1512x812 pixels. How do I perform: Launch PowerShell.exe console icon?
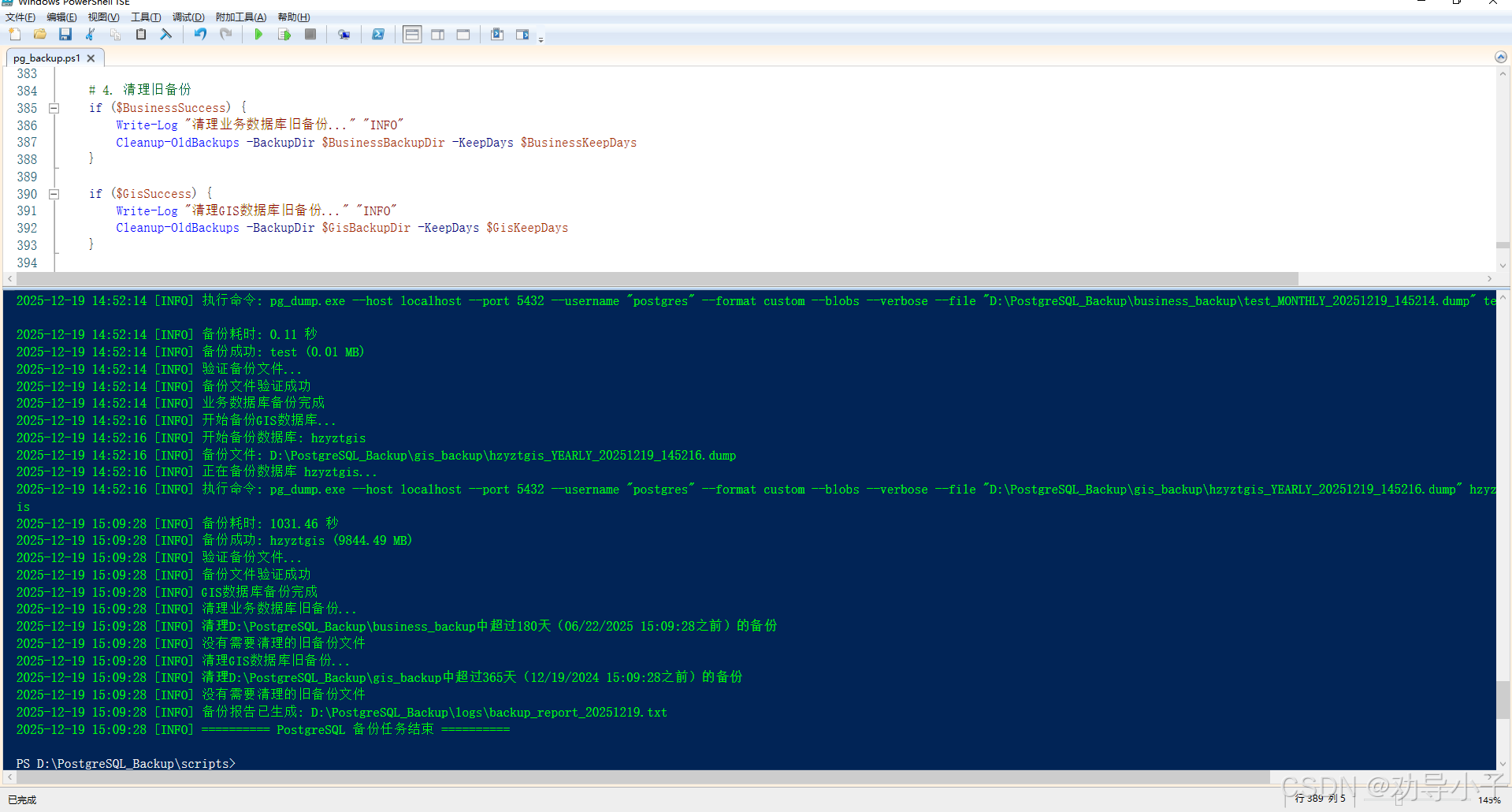[378, 34]
